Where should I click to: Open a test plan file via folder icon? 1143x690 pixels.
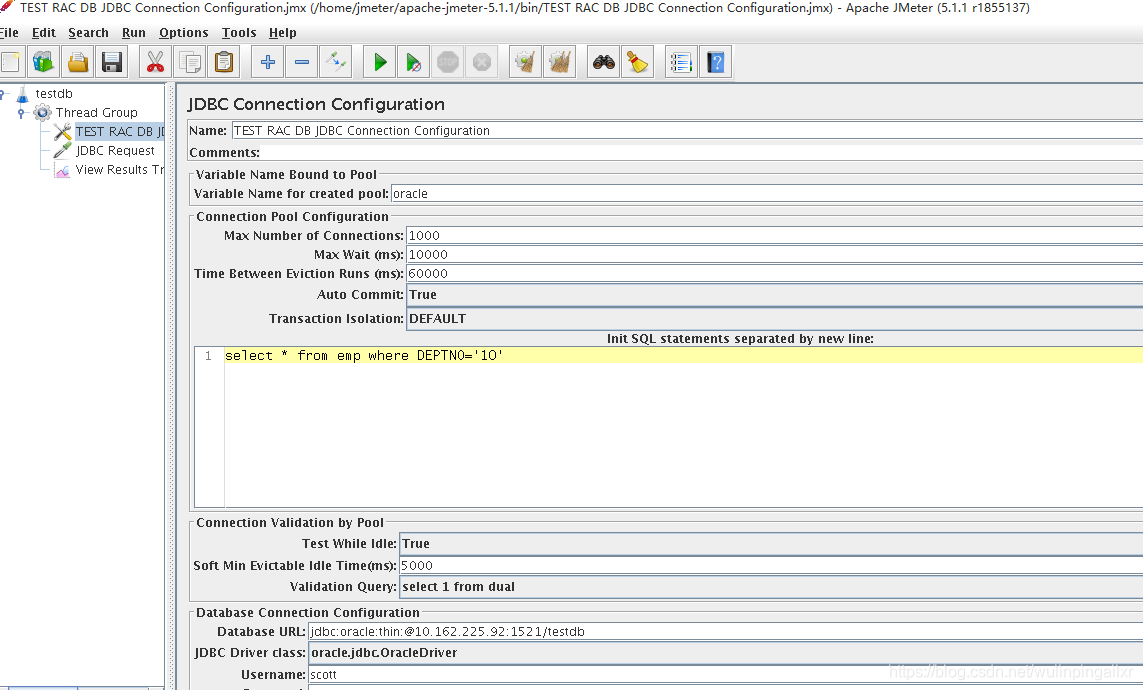(77, 62)
